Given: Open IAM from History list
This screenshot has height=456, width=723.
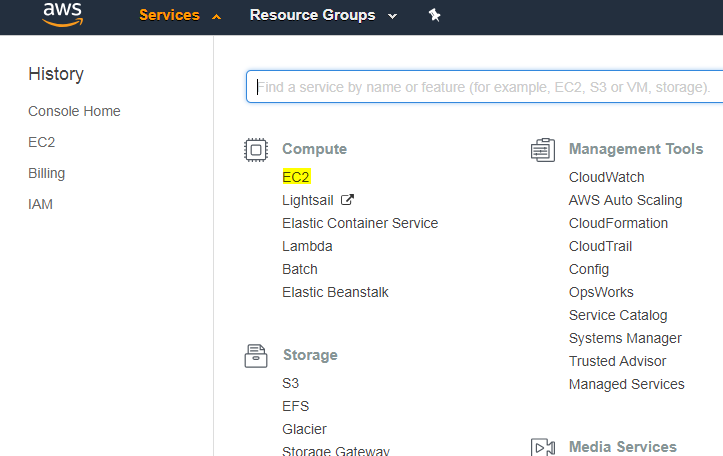Looking at the screenshot, I should click(40, 204).
